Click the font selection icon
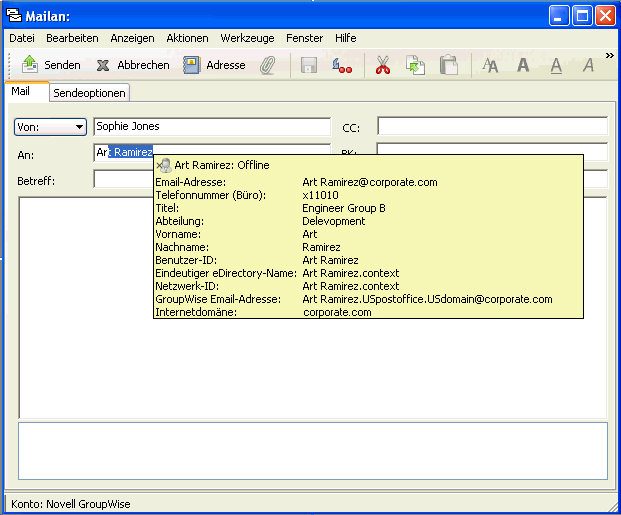This screenshot has height=515, width=621. (490, 65)
